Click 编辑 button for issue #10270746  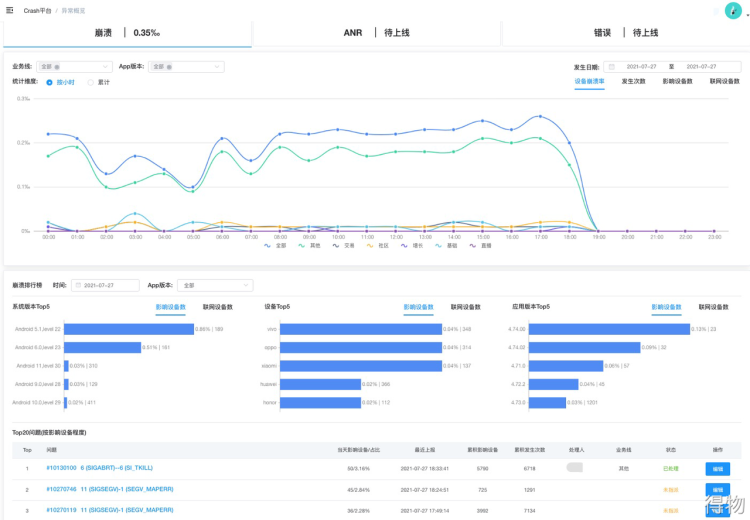pos(718,488)
